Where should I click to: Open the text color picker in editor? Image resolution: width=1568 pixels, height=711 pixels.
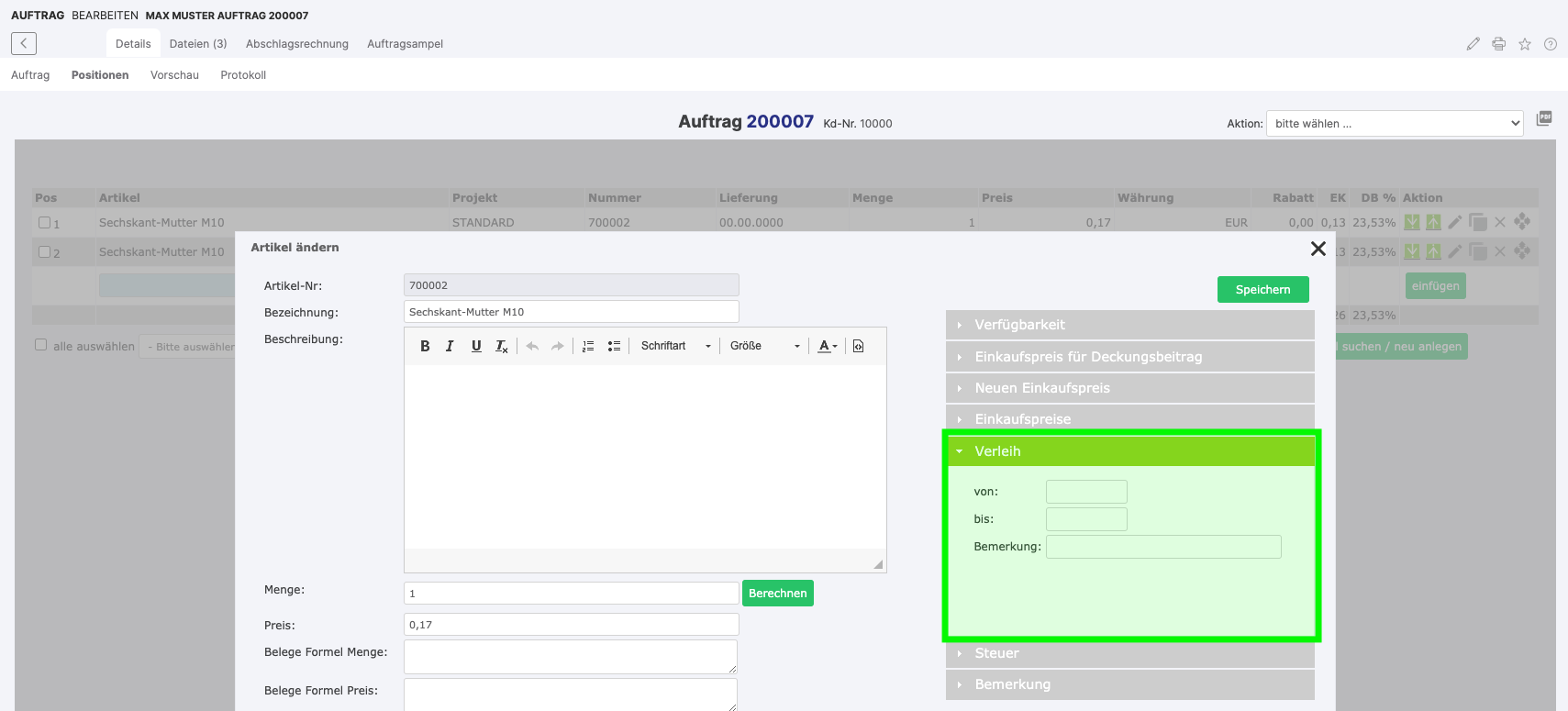point(828,346)
